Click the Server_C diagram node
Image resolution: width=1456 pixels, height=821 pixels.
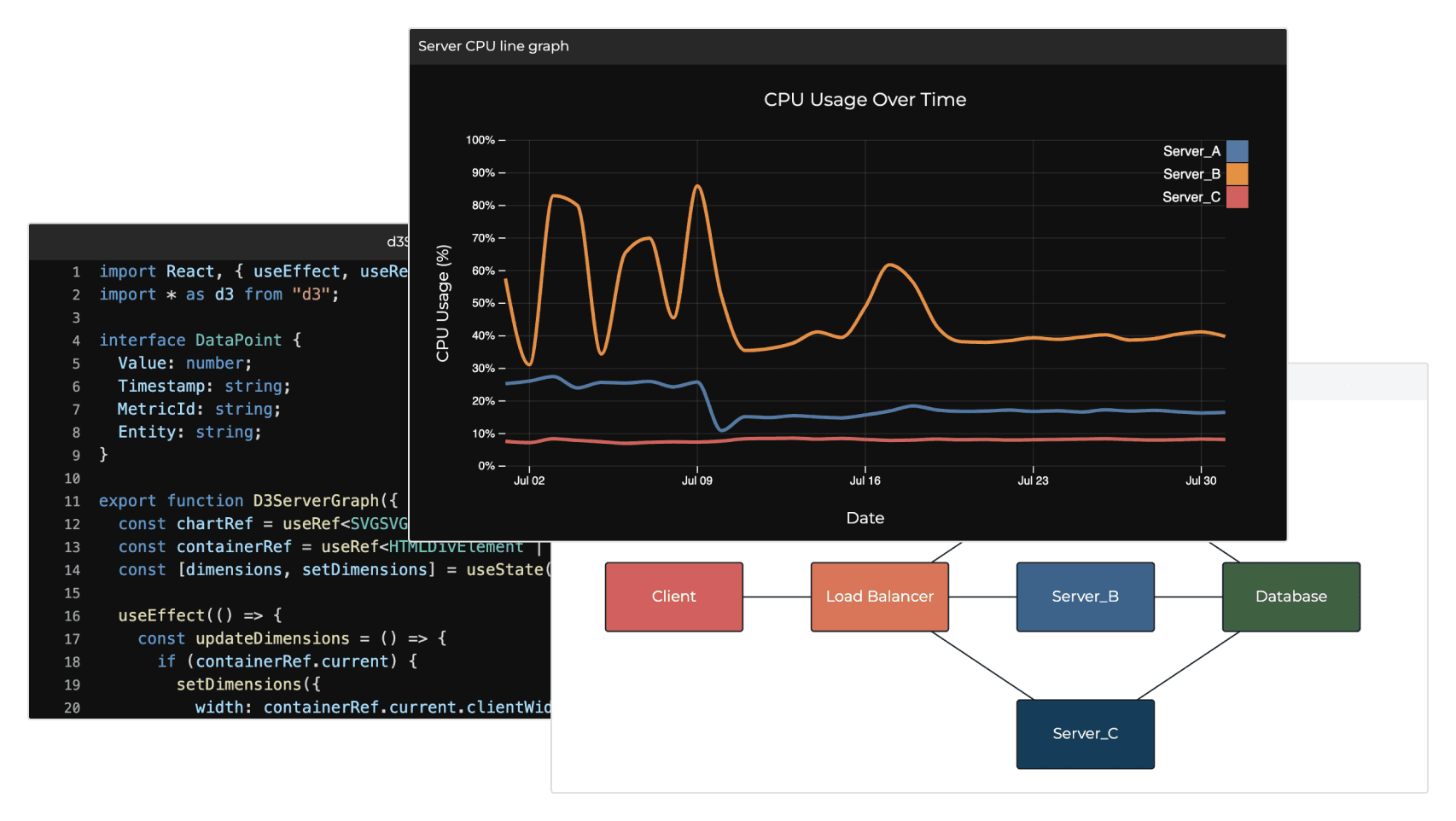point(1085,734)
